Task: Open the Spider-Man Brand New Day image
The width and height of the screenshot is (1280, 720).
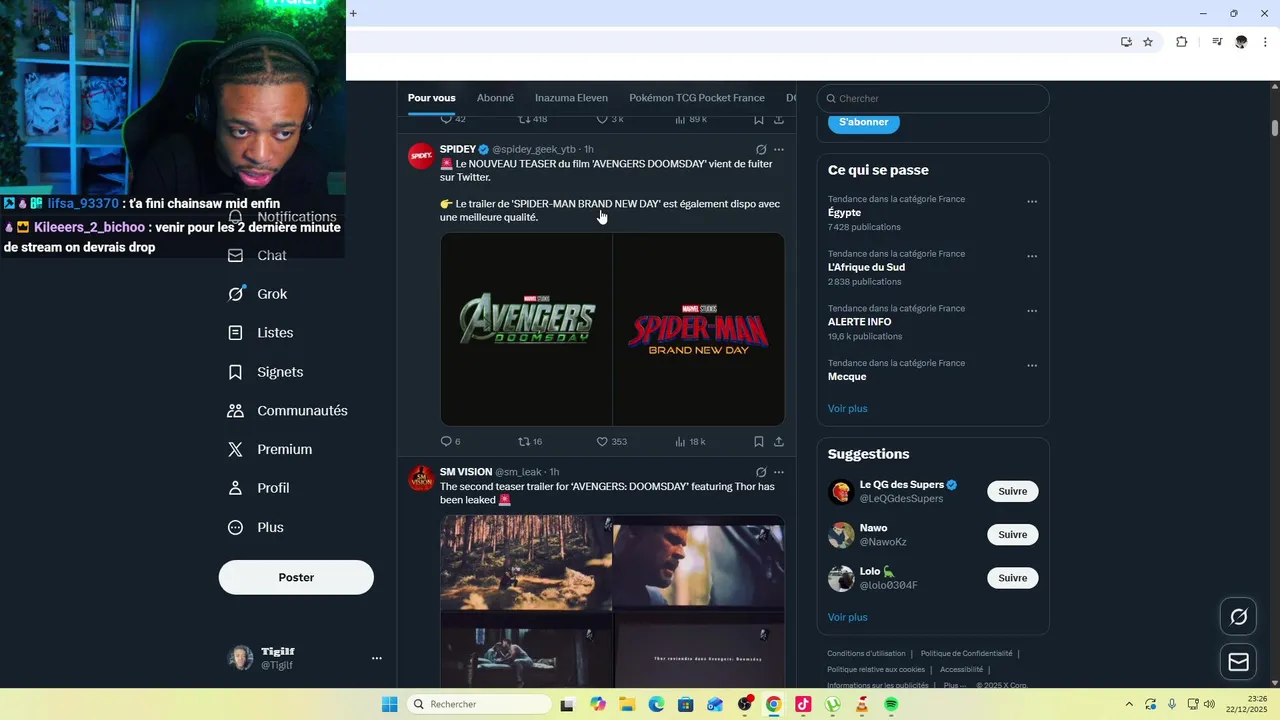Action: pyautogui.click(x=699, y=329)
